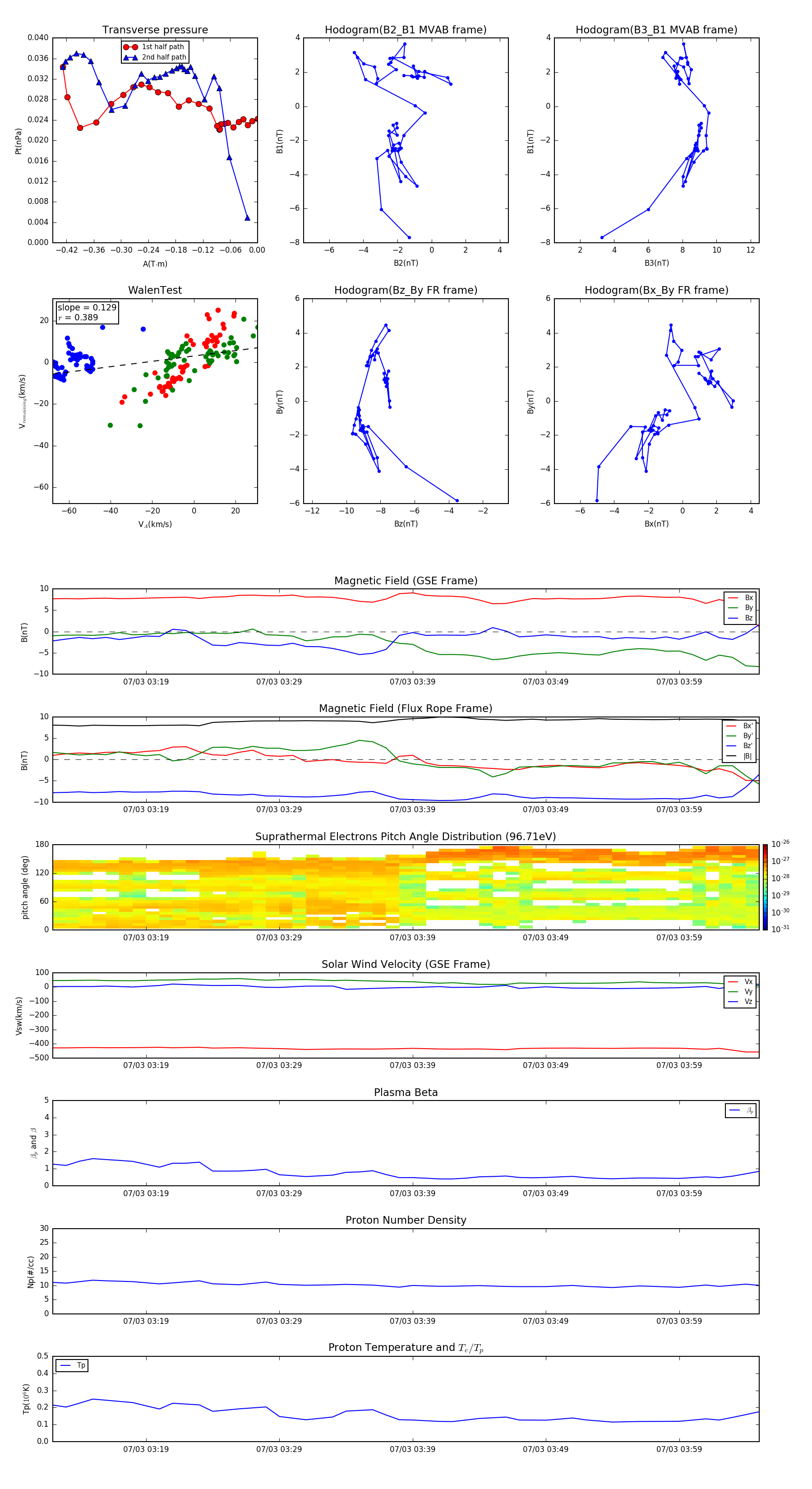Click the 'pitch angle (deg)' axis label

[25, 887]
